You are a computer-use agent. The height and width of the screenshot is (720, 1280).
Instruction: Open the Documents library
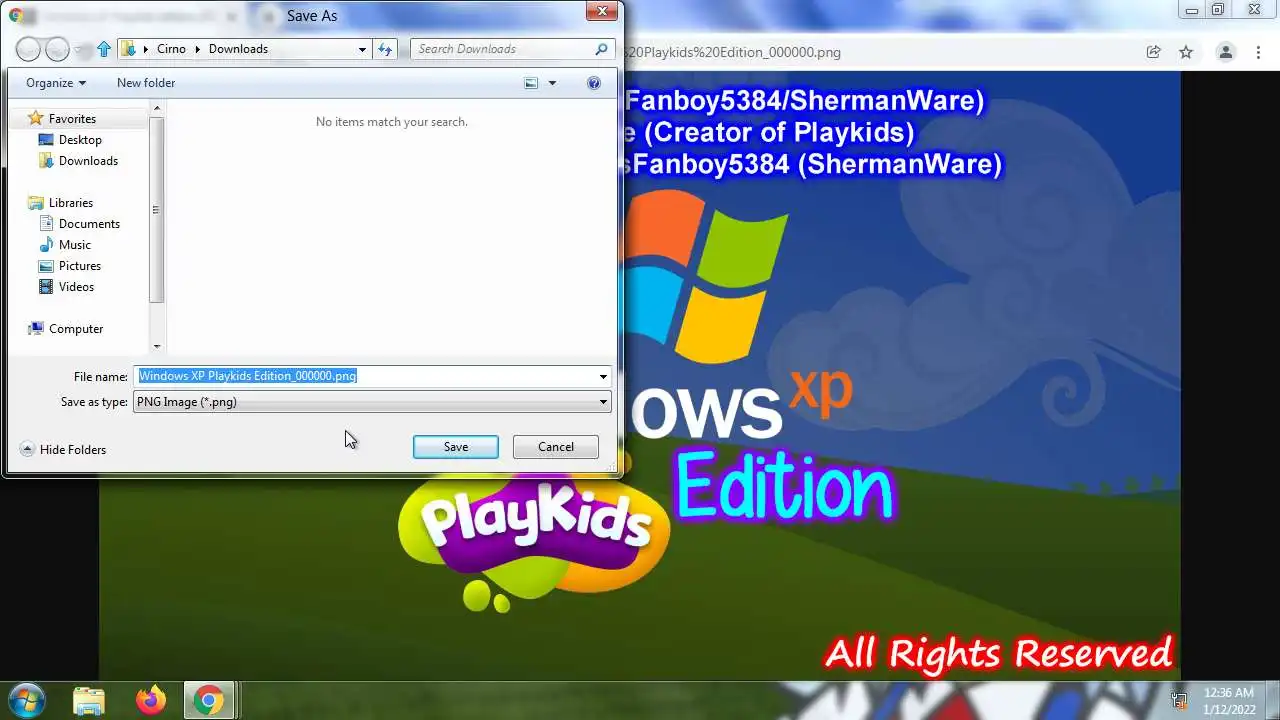[89, 224]
